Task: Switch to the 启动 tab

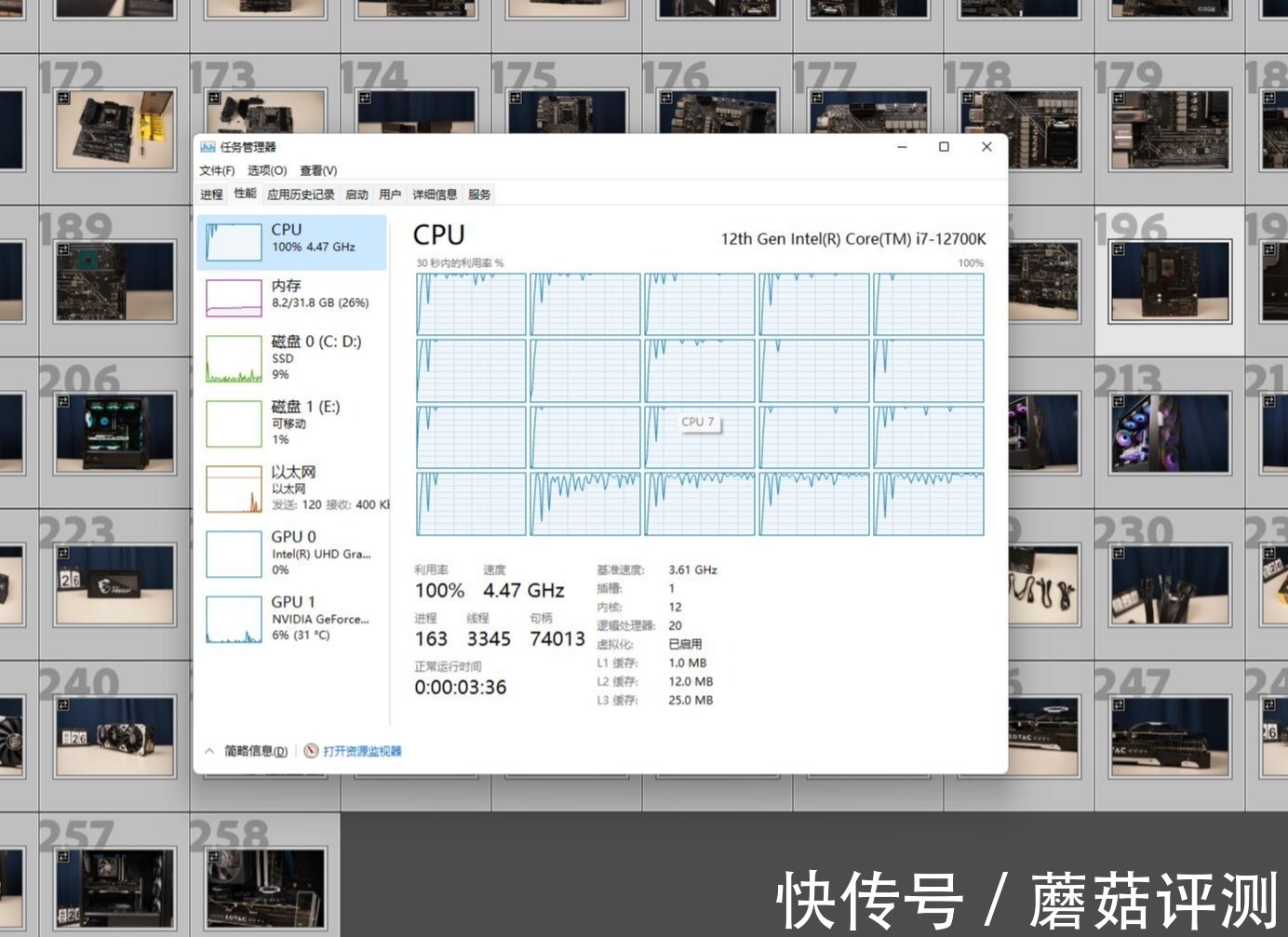Action: 356,194
